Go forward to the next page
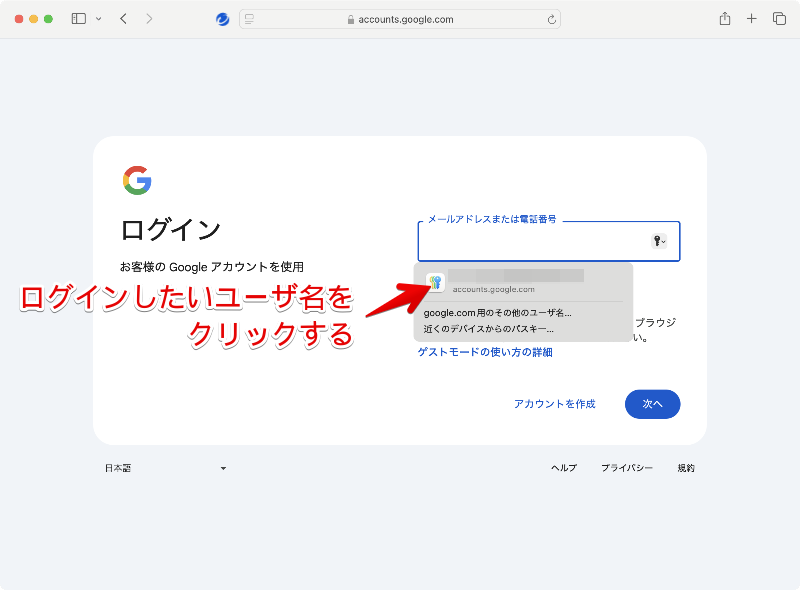 [x=149, y=19]
